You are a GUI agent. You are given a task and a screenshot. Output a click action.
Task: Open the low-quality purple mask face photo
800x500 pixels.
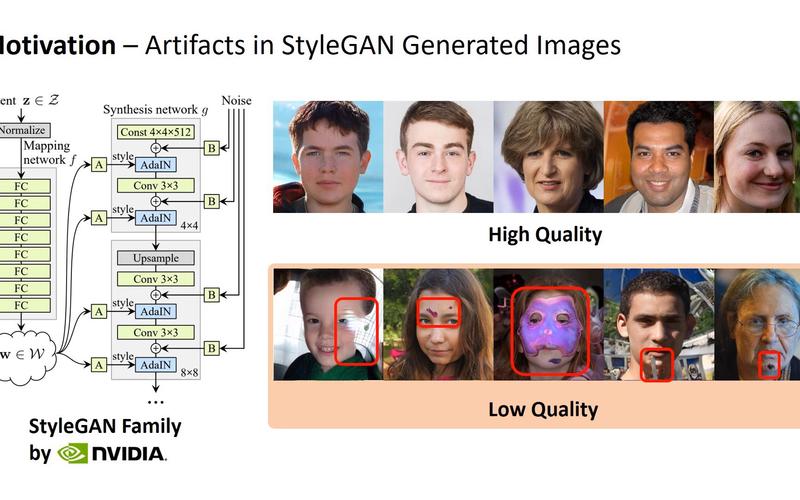tap(548, 324)
